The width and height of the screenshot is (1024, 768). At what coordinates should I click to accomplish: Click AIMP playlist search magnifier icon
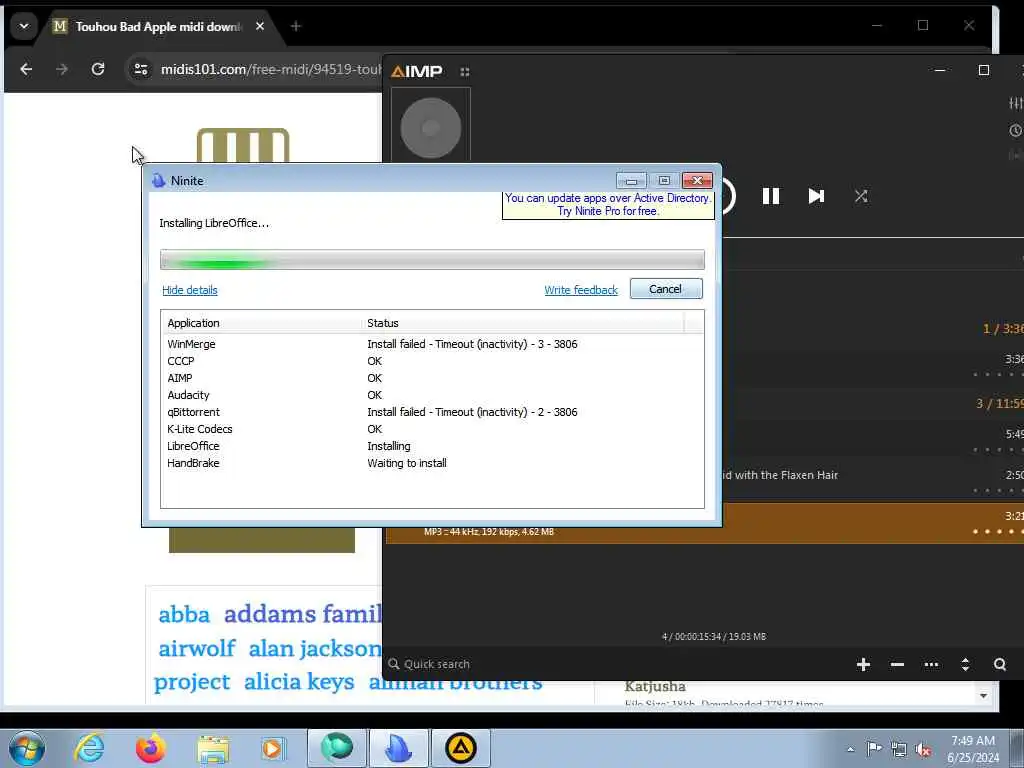(x=1000, y=664)
